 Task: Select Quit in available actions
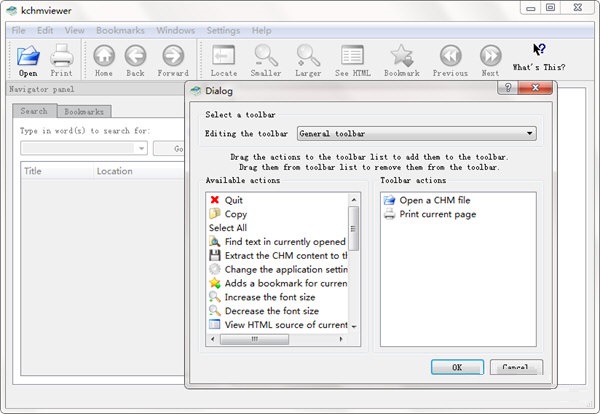coord(233,200)
